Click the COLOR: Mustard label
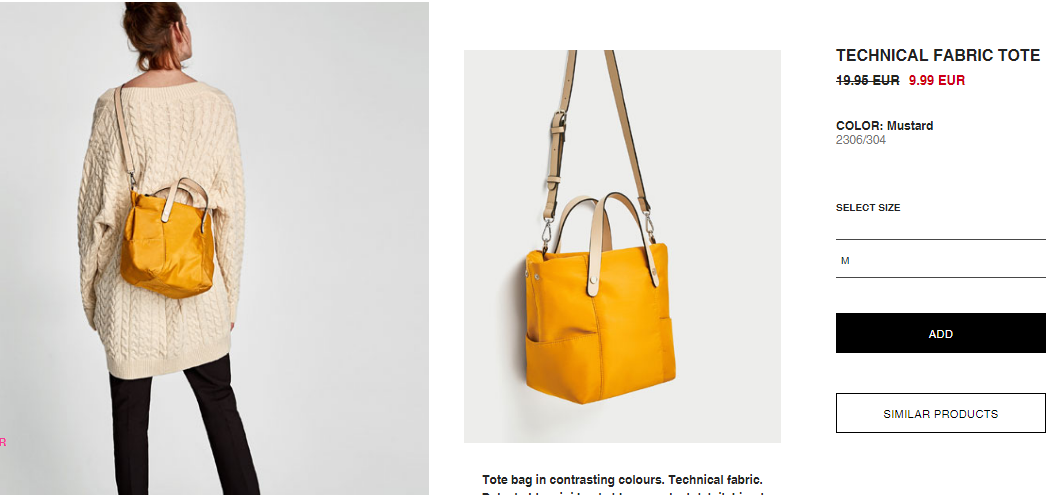This screenshot has height=495, width=1046. [885, 125]
